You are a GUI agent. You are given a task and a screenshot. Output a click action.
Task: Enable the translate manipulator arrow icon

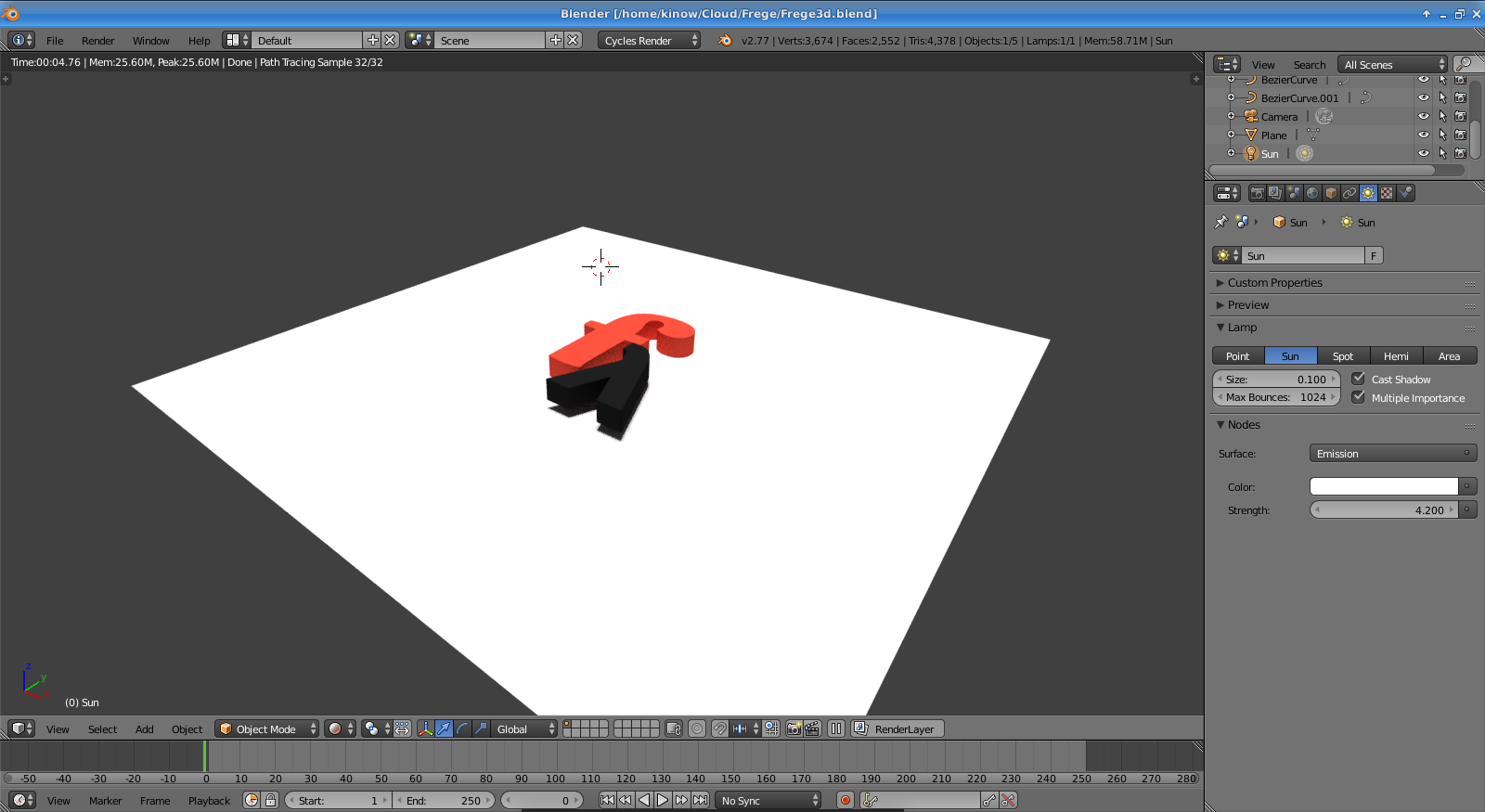[444, 728]
